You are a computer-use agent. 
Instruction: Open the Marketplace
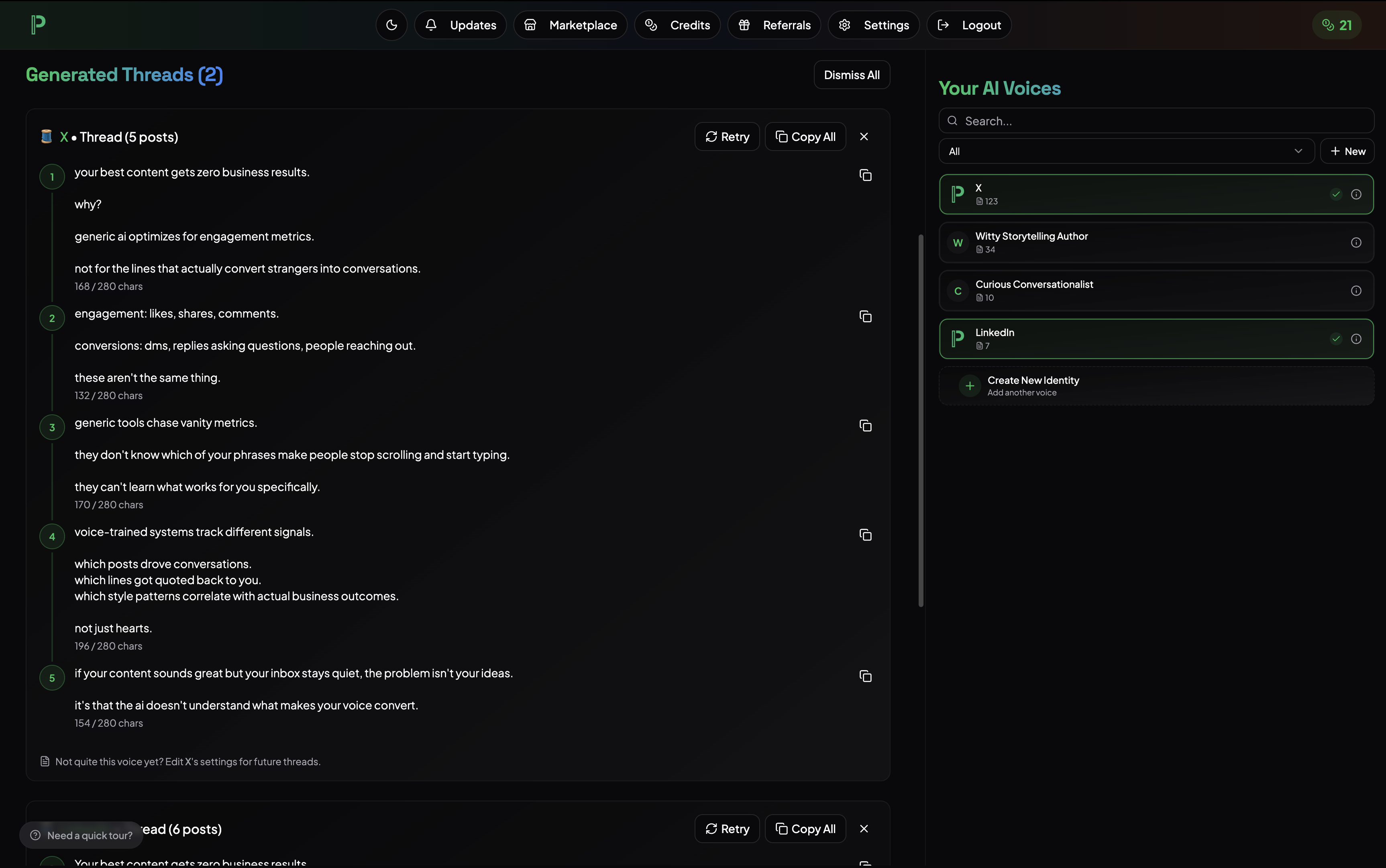point(570,24)
